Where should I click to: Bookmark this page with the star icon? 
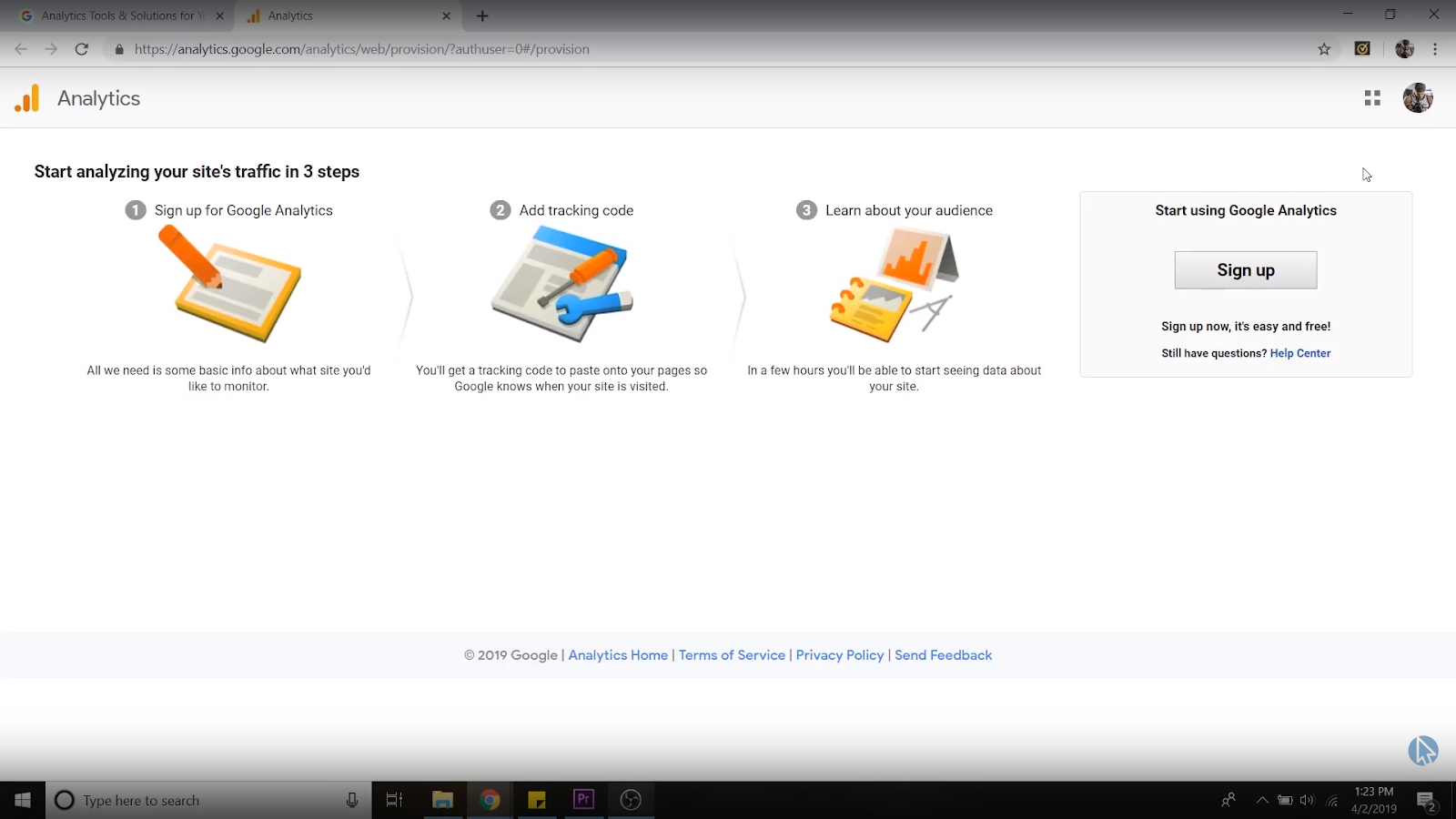click(x=1324, y=49)
